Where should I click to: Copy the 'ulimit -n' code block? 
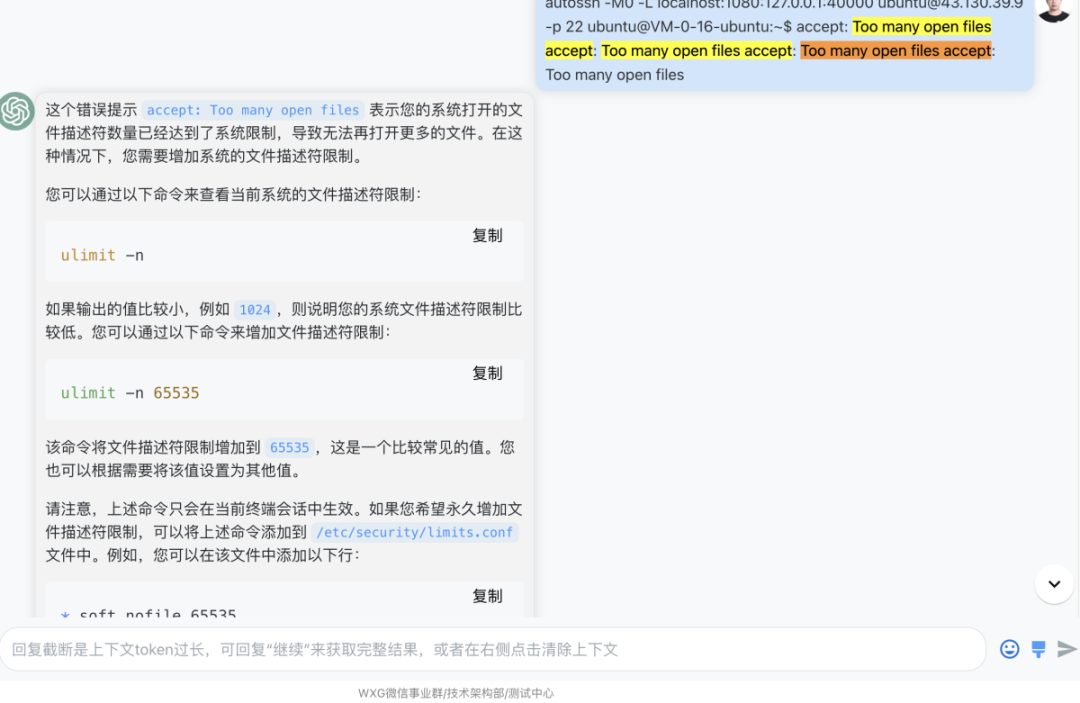pyautogui.click(x=487, y=236)
